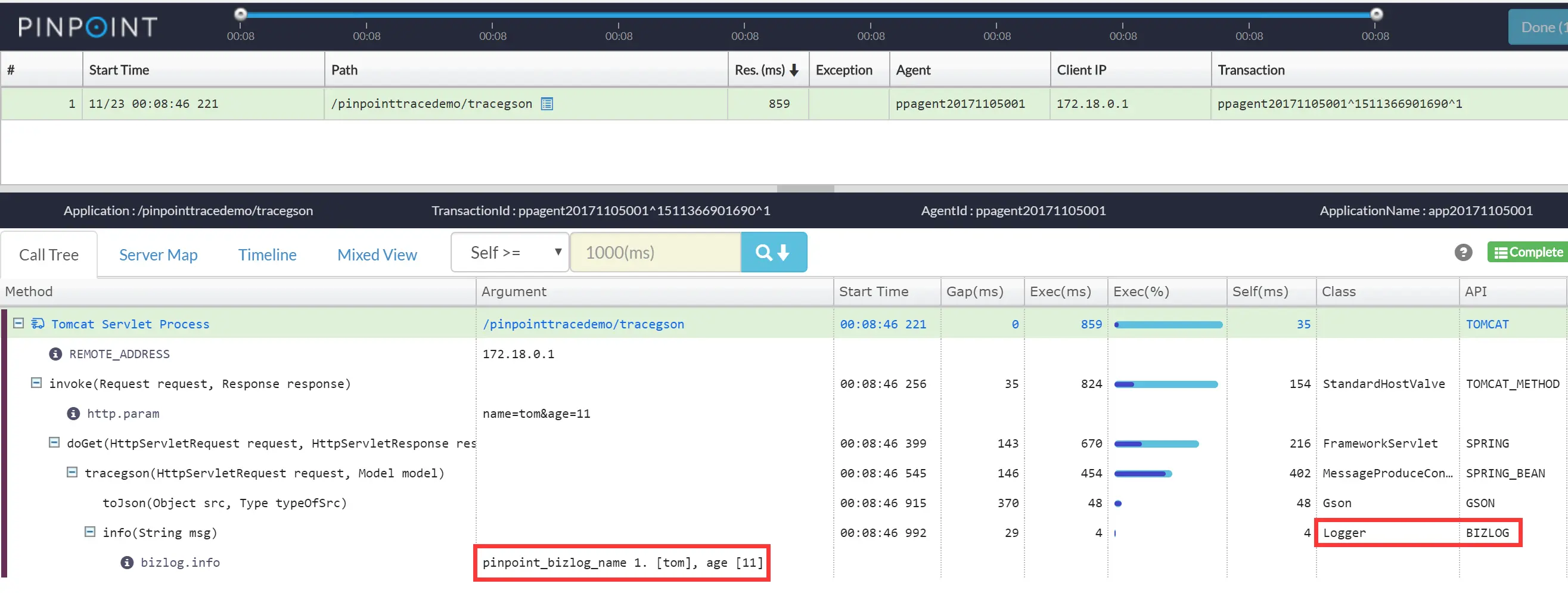Select the bizlog.info row

click(x=784, y=563)
